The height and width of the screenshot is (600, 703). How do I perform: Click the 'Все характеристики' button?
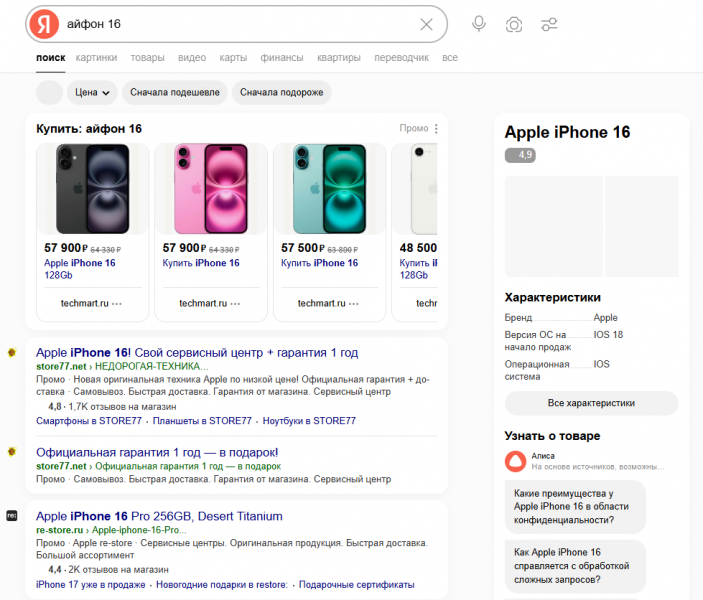click(591, 403)
